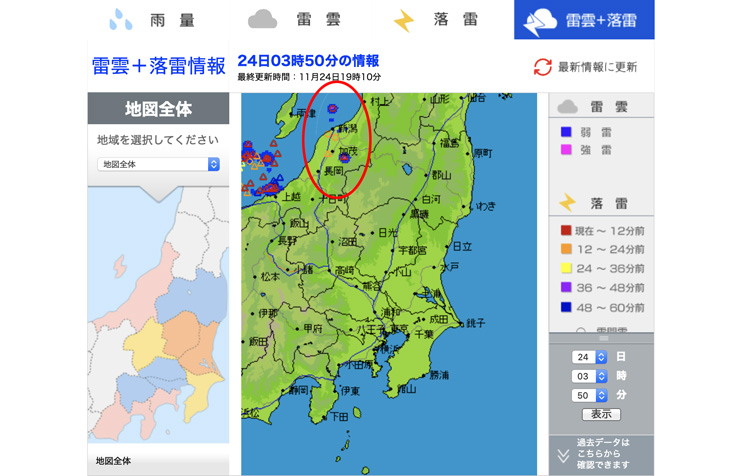Open the 地図全体 region dropdown
This screenshot has width=740, height=476.
[158, 164]
